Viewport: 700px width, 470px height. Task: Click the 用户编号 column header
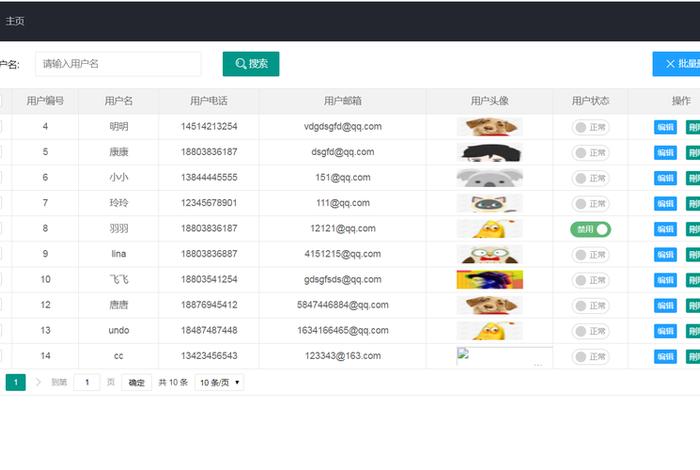[x=45, y=101]
